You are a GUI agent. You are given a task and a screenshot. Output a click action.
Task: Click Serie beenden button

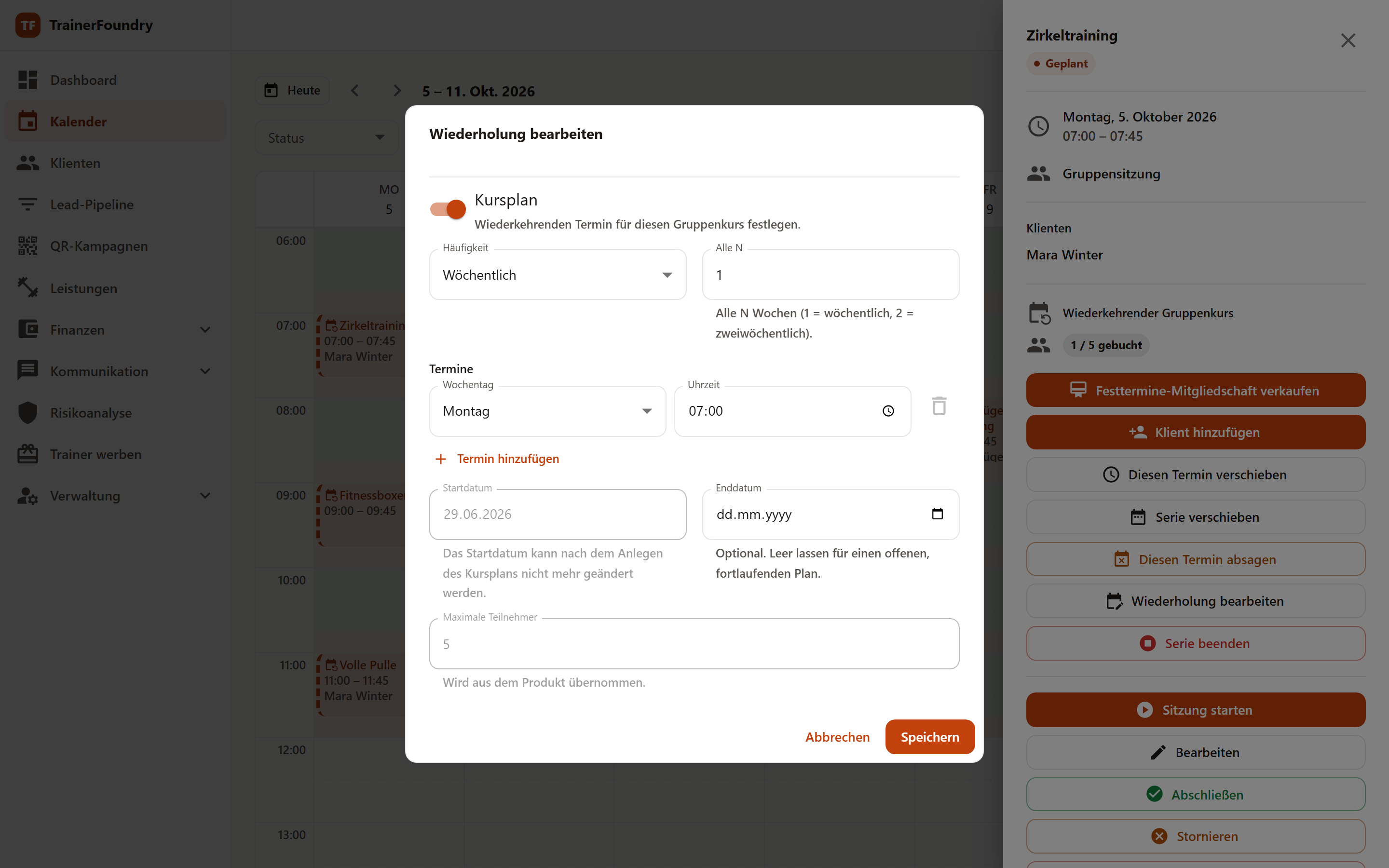(1196, 644)
